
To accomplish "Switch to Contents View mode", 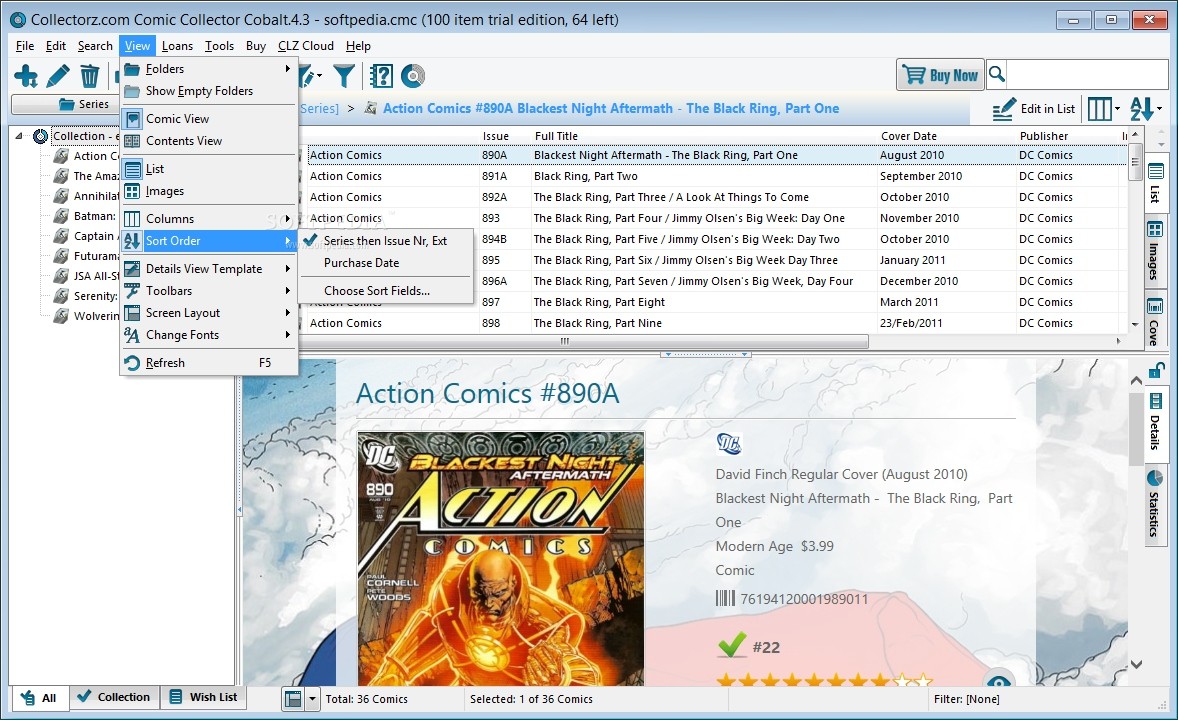I will pyautogui.click(x=209, y=141).
